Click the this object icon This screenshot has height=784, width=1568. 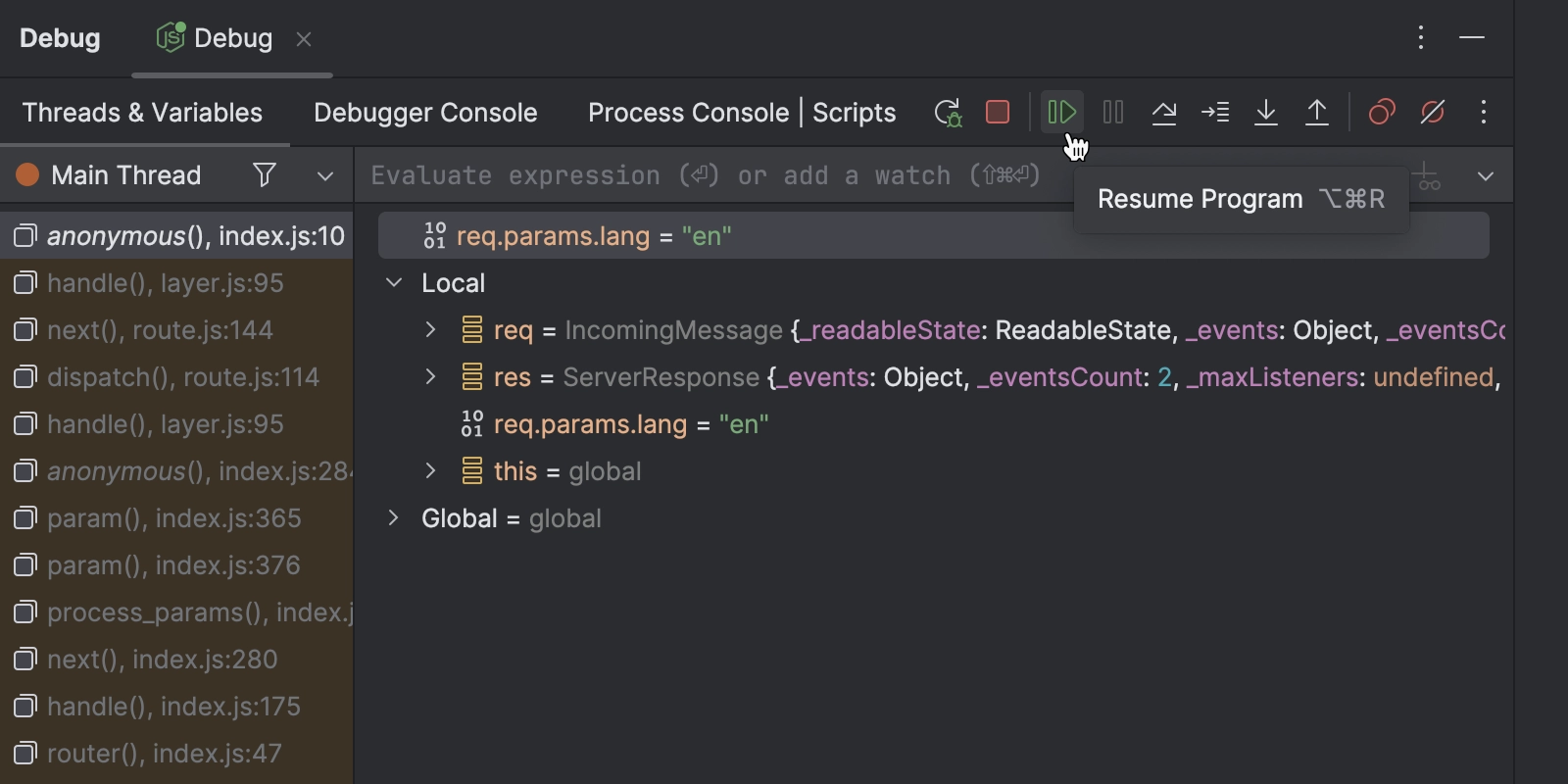472,471
